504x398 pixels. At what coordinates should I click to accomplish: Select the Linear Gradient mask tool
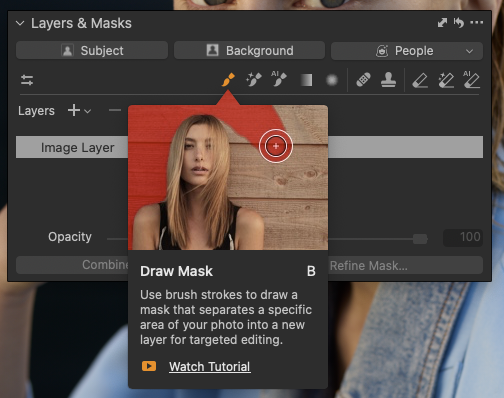click(306, 80)
